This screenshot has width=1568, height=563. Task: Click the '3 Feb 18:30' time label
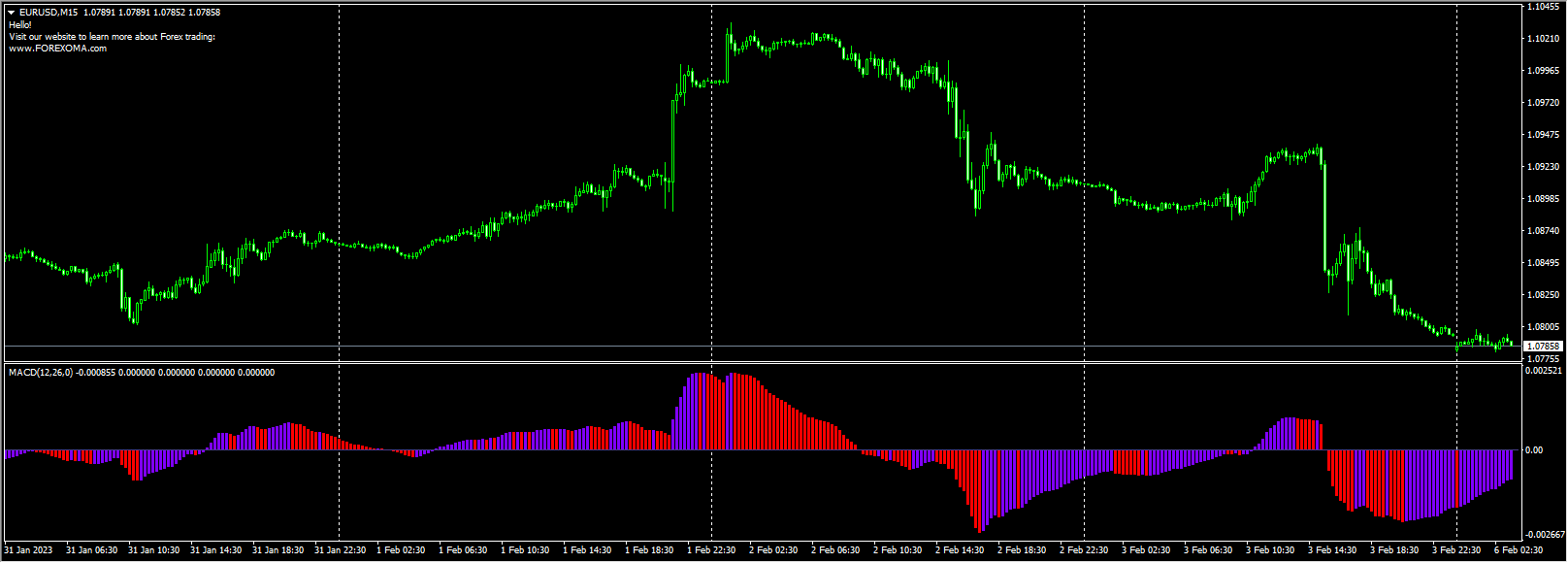pos(1394,550)
